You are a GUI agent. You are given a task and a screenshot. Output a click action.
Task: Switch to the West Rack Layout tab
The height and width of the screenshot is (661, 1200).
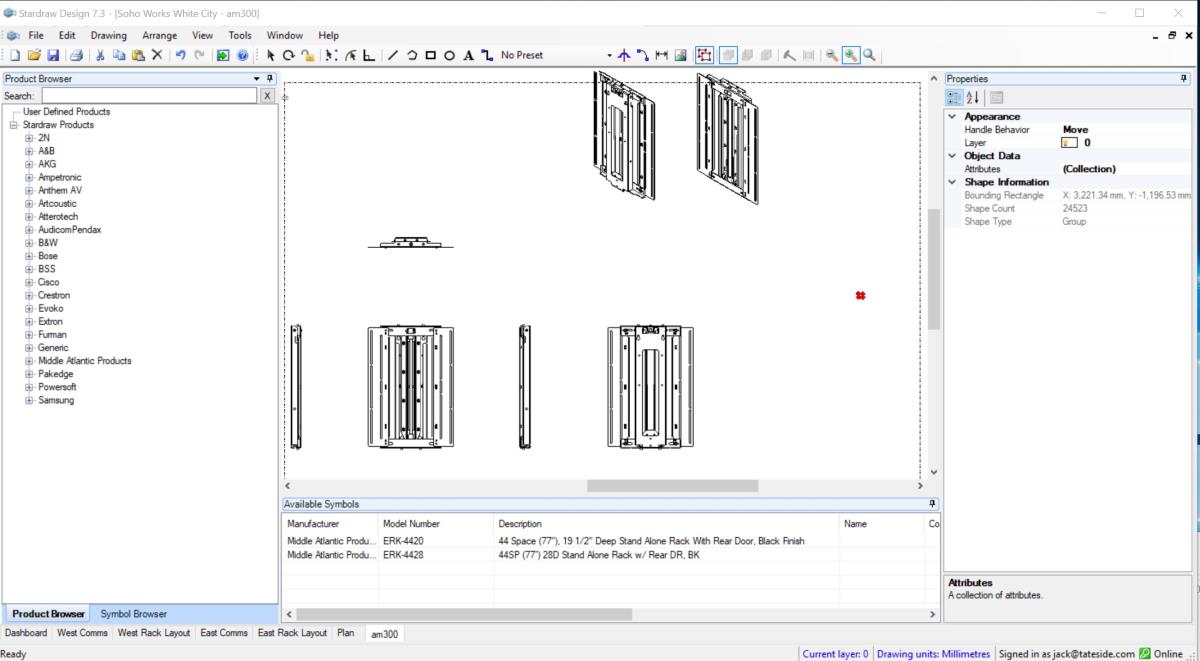point(153,633)
